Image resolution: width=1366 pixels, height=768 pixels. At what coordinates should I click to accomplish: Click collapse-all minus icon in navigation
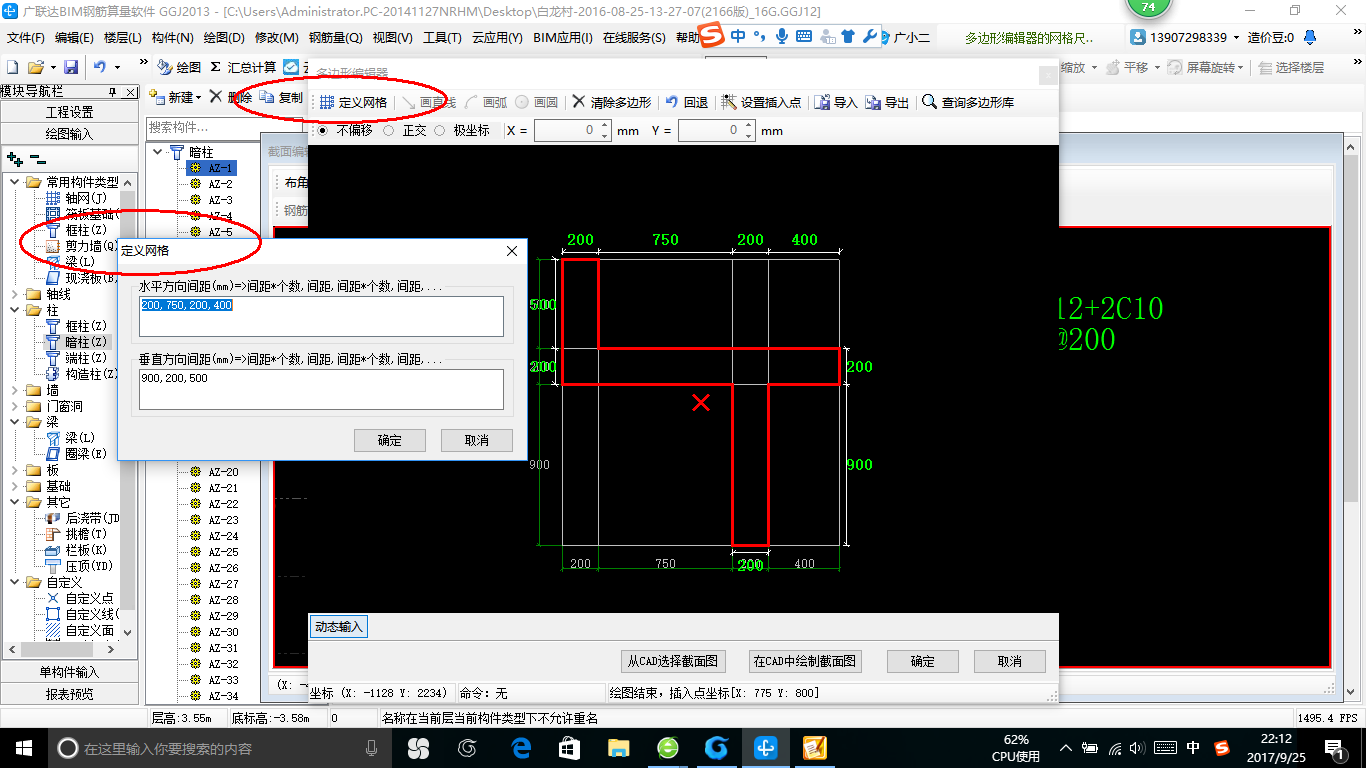(36, 159)
